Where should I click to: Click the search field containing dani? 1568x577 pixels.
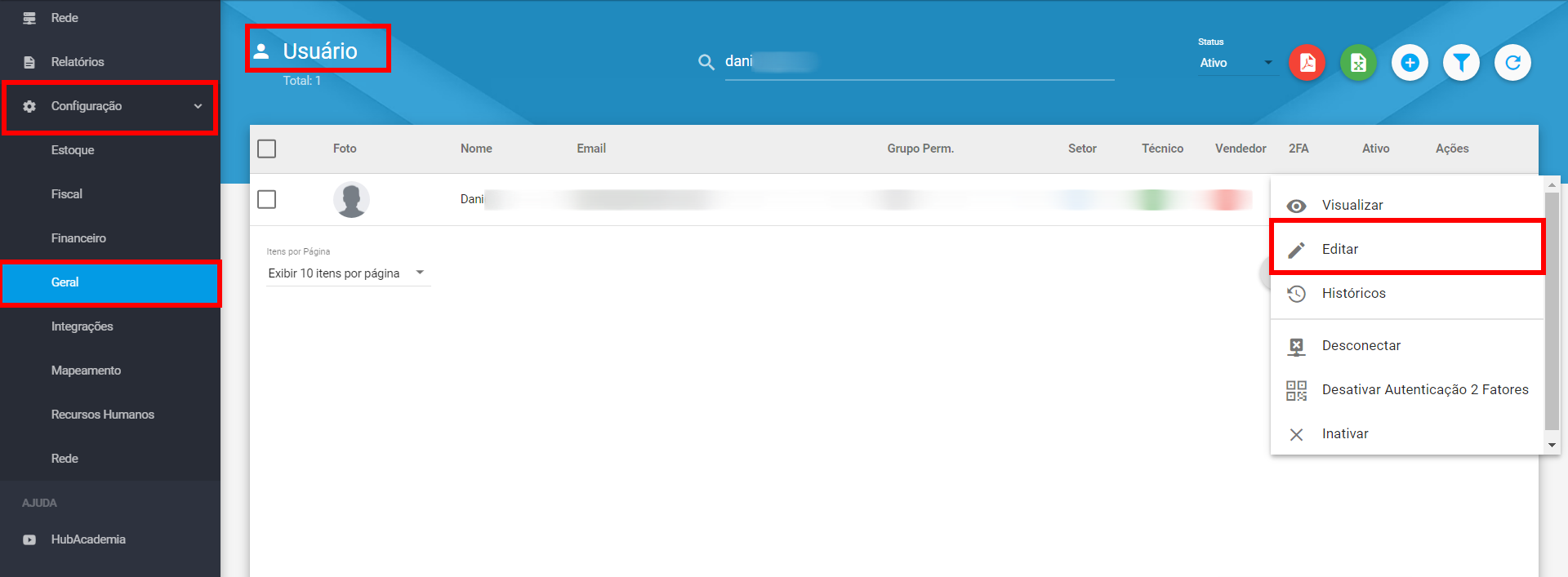point(919,62)
